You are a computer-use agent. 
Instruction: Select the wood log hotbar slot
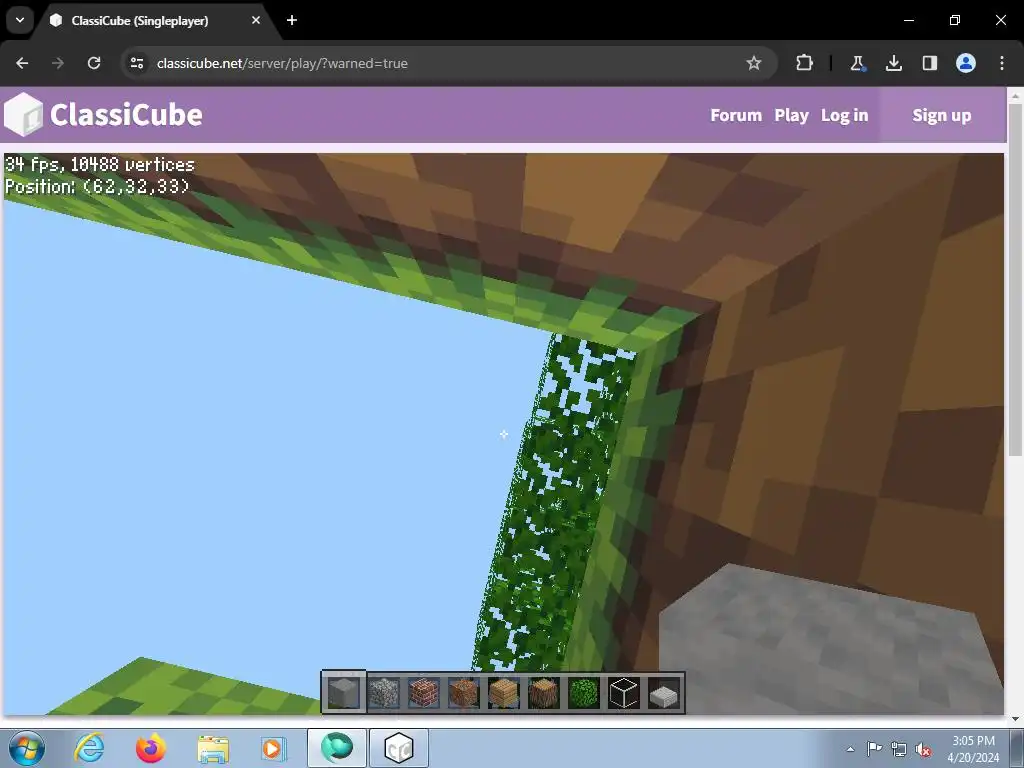543,692
